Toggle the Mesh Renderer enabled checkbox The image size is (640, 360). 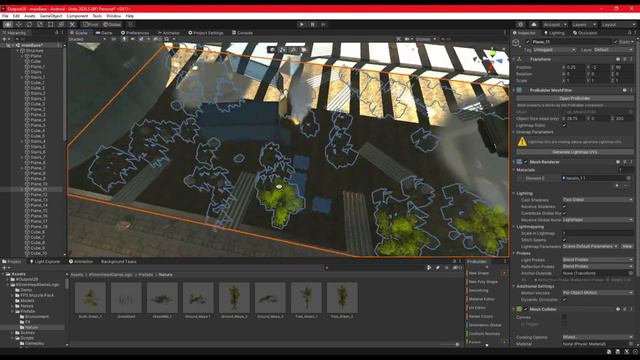tap(526, 162)
